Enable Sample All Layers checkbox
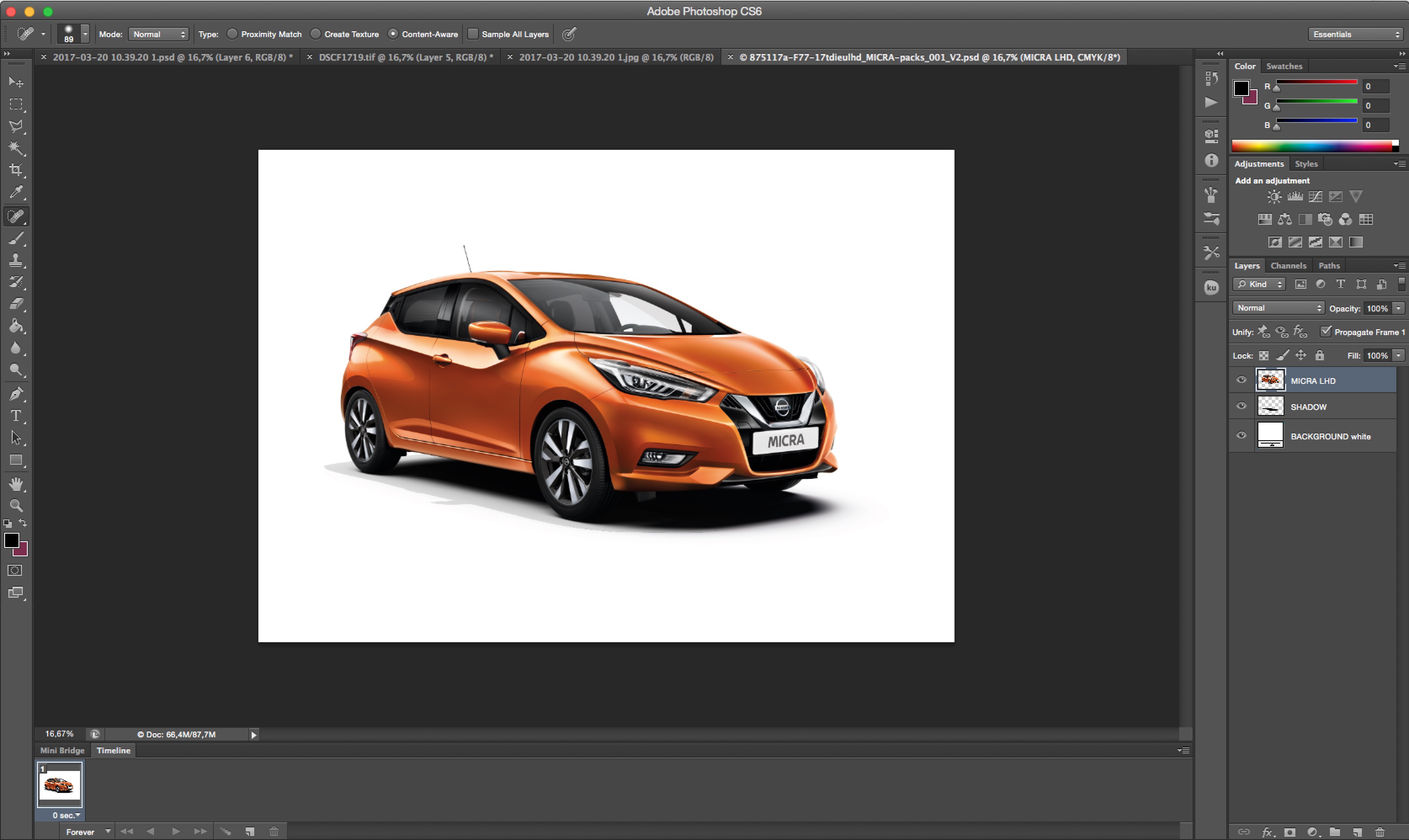 473,34
